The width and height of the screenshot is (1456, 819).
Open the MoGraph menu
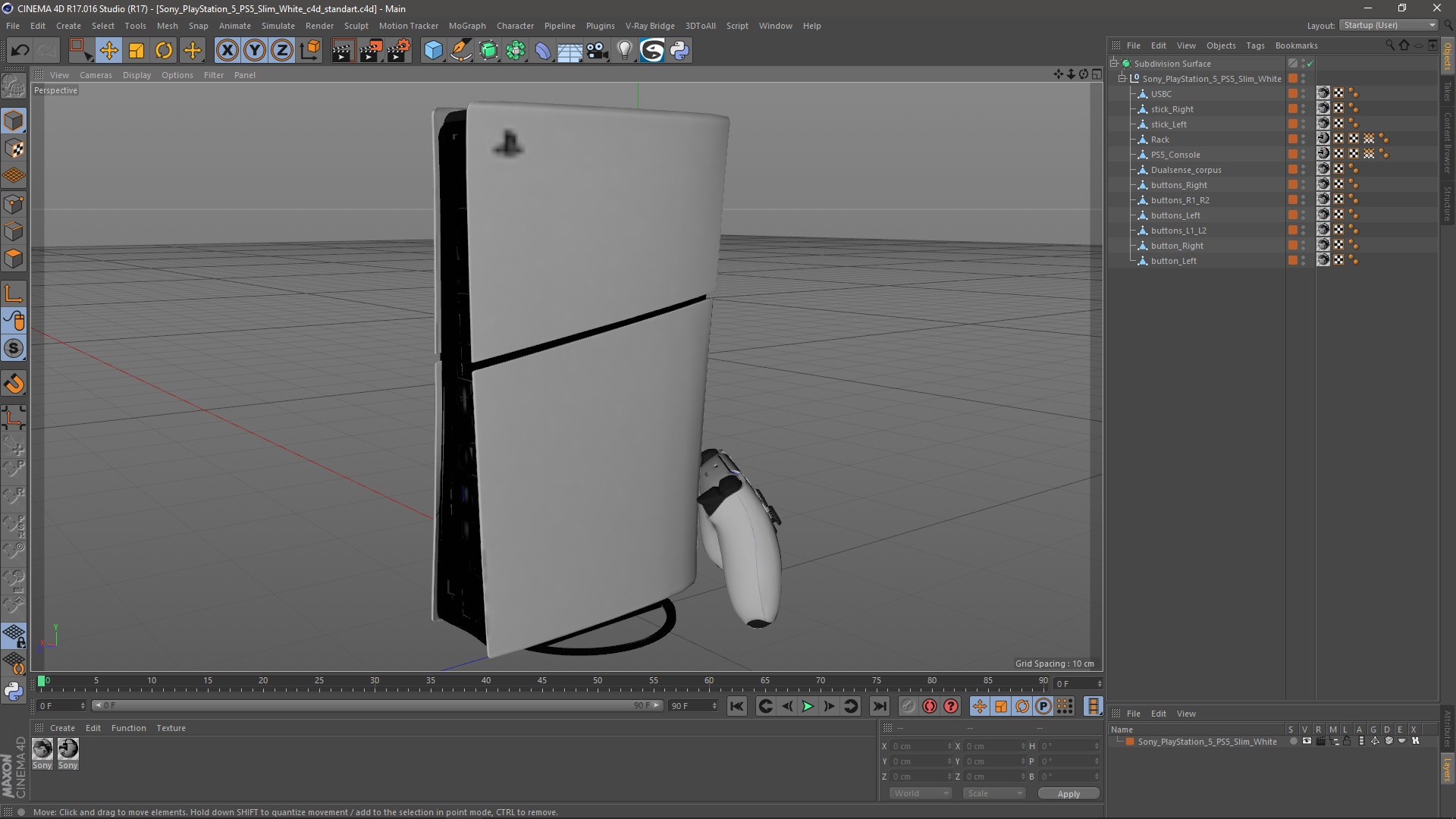click(x=467, y=26)
